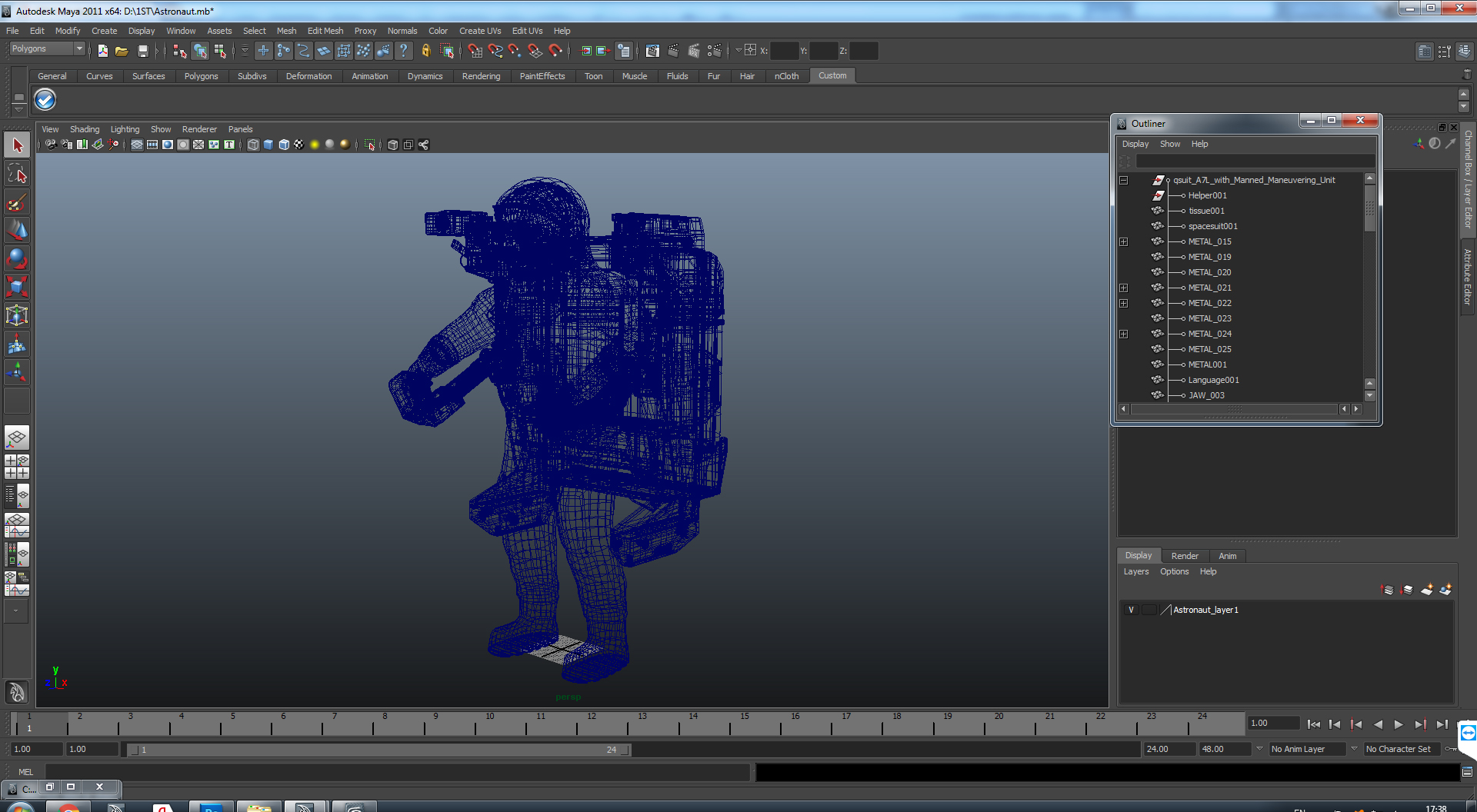The width and height of the screenshot is (1477, 812).
Task: Choose the Show Manipulator tool
Action: click(17, 372)
